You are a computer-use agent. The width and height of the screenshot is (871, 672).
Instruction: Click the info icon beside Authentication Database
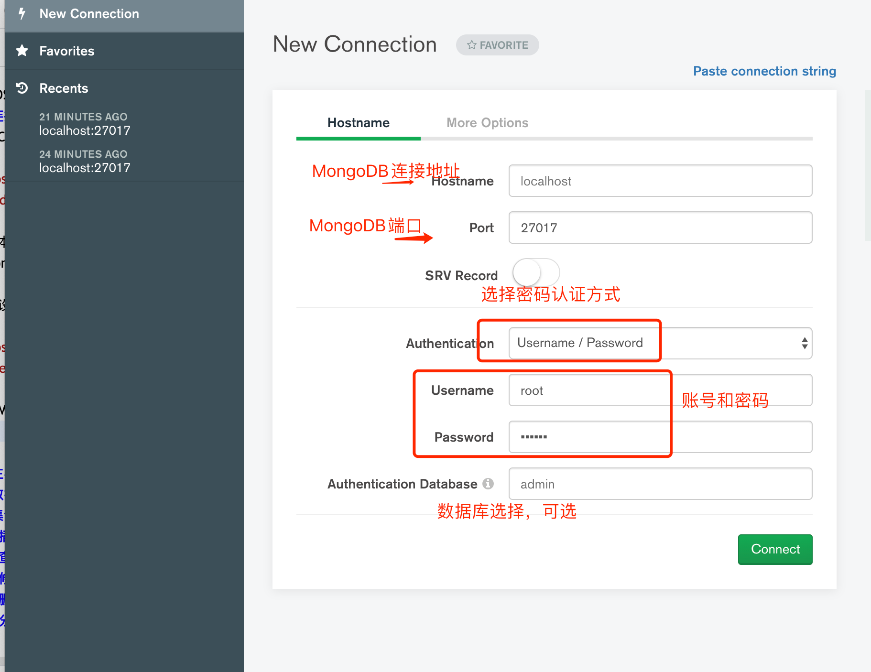[x=488, y=484]
